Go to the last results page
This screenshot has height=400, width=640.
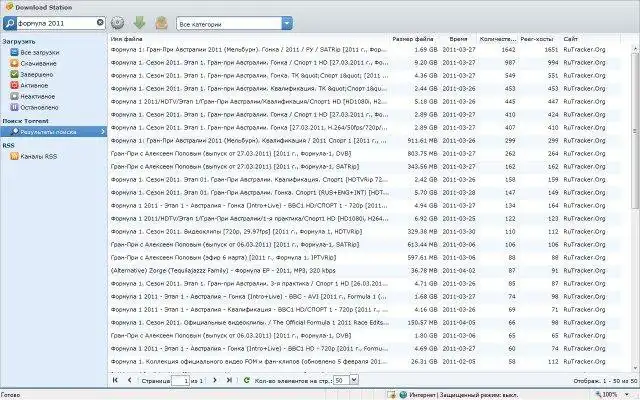point(229,380)
